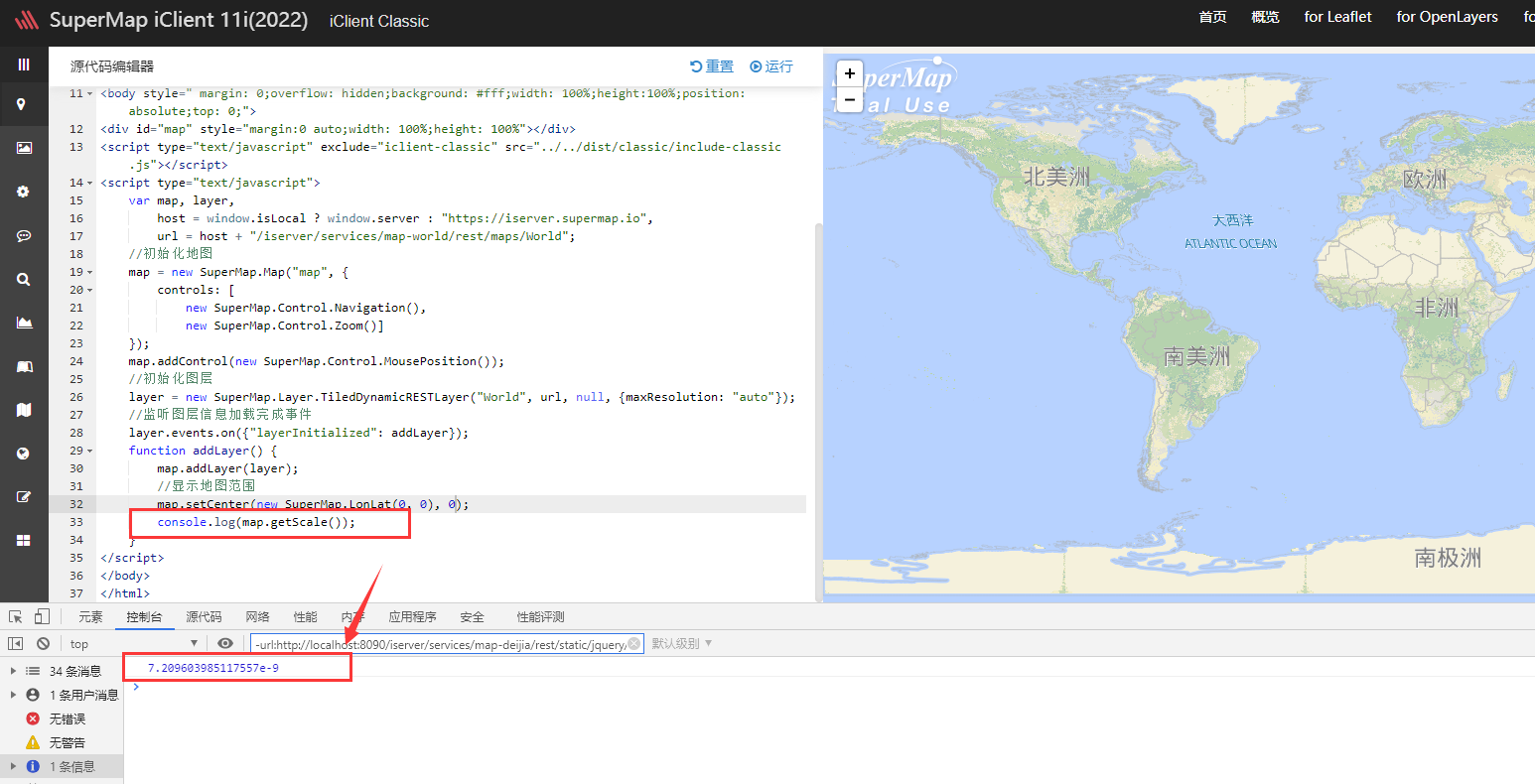The image size is (1535, 784).
Task: Click the 北美洲 label on the map
Action: coord(1056,178)
